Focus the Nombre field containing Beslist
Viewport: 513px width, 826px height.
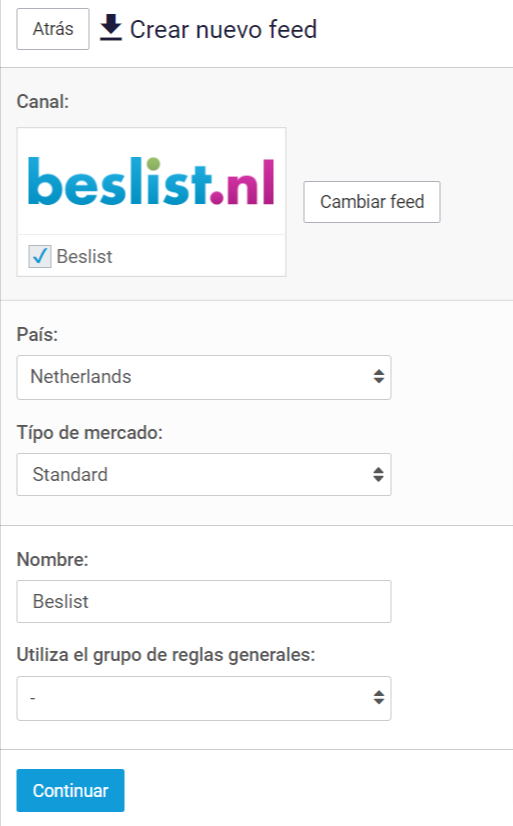coord(204,602)
